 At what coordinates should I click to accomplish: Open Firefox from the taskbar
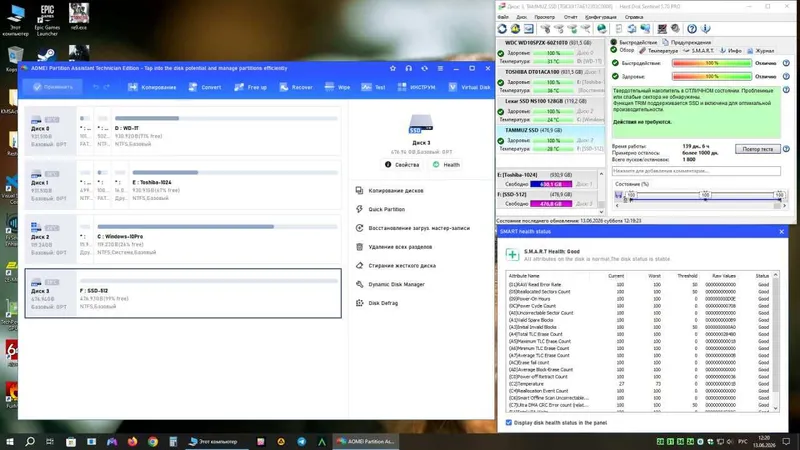click(x=132, y=441)
